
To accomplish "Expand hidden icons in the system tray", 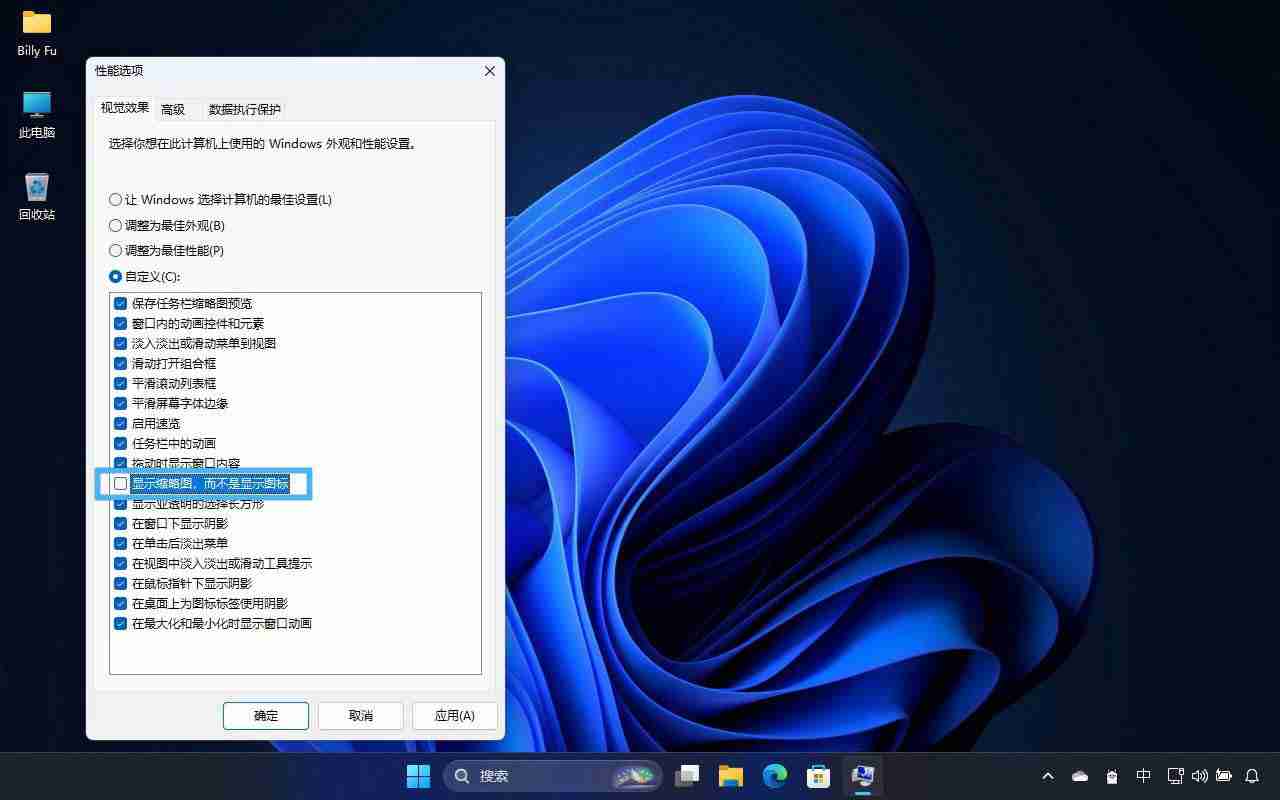I will [x=1047, y=775].
